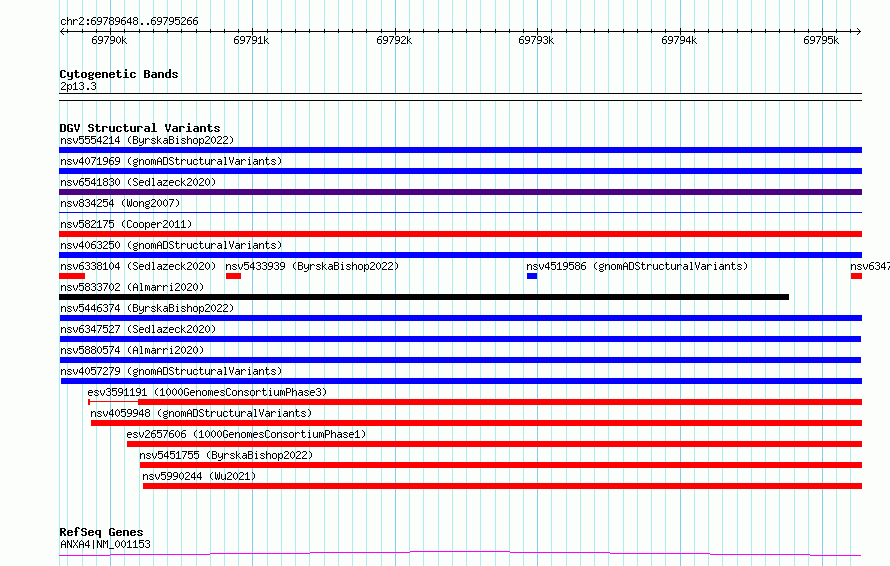Select the small red bar of nsv5433939
The width and height of the screenshot is (890, 566).
[233, 276]
